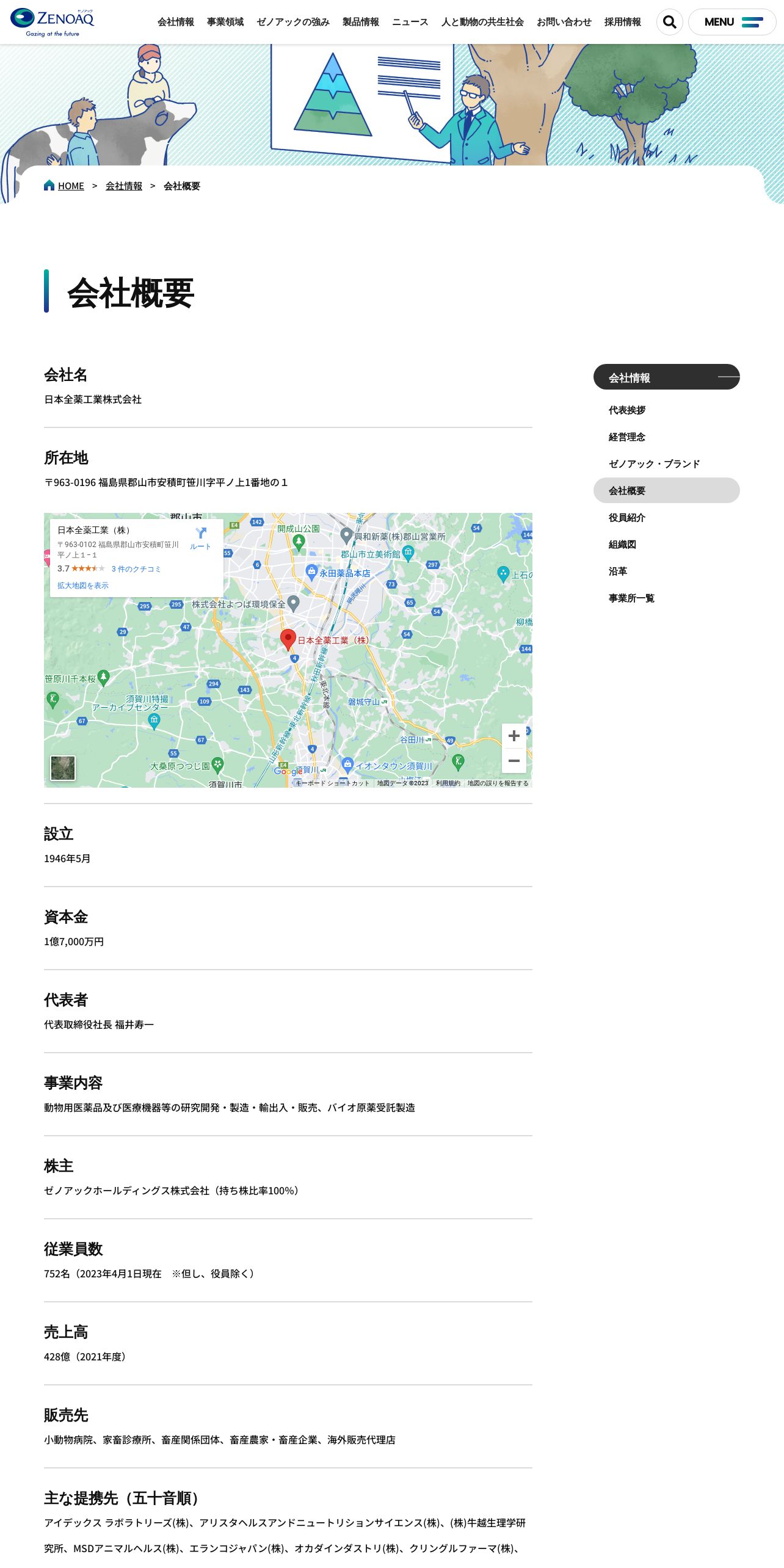Click 株式会社よつば環境保全 map marker
This screenshot has height=1568, width=784.
pos(293,603)
